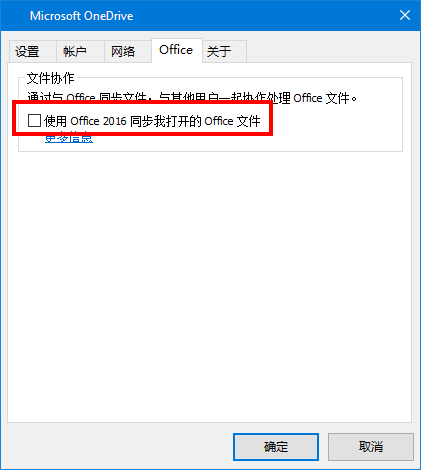421x470 pixels.
Task: Discard changes using 取消
Action: tap(371, 447)
